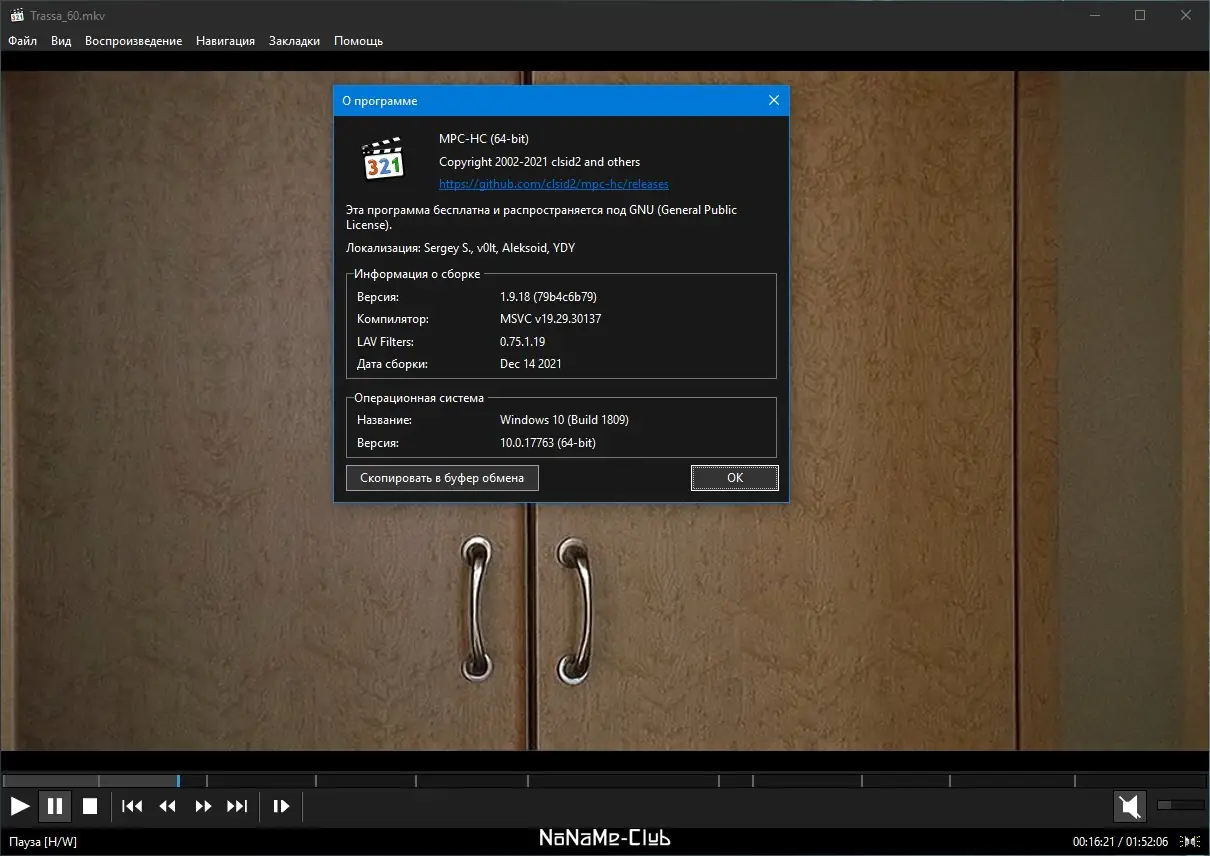Click Скопировать в буфер обмена button
The height and width of the screenshot is (856, 1210).
point(442,478)
